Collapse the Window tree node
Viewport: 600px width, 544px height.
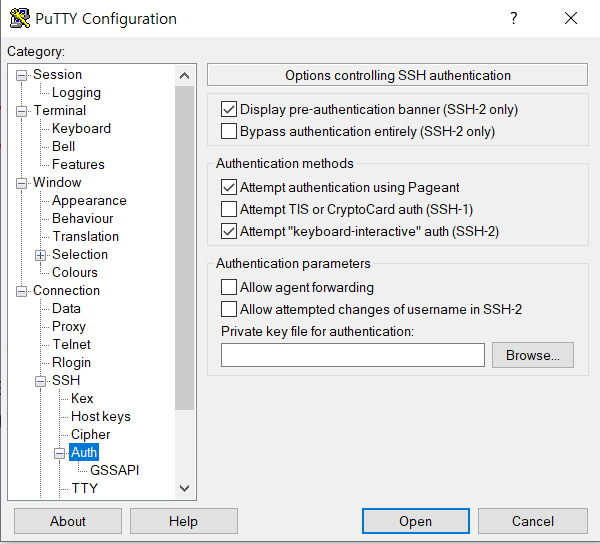[21, 183]
